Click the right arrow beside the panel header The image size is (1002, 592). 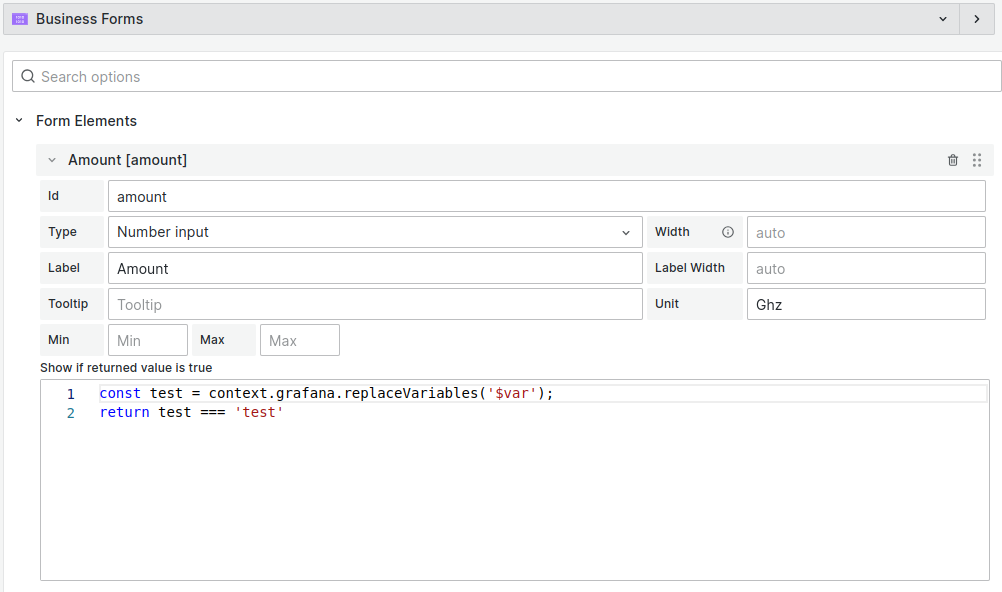976,19
